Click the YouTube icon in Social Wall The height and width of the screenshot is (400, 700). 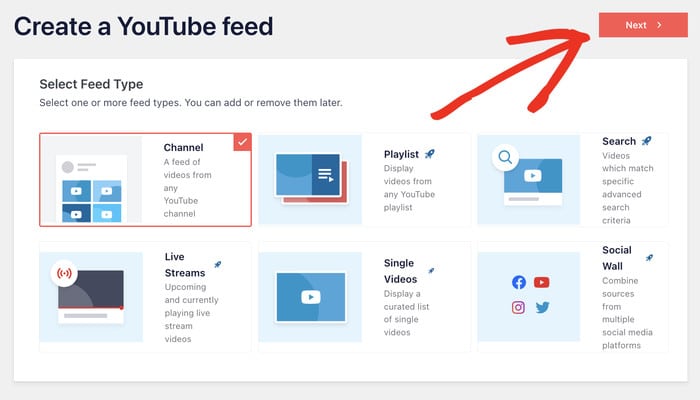click(x=542, y=282)
